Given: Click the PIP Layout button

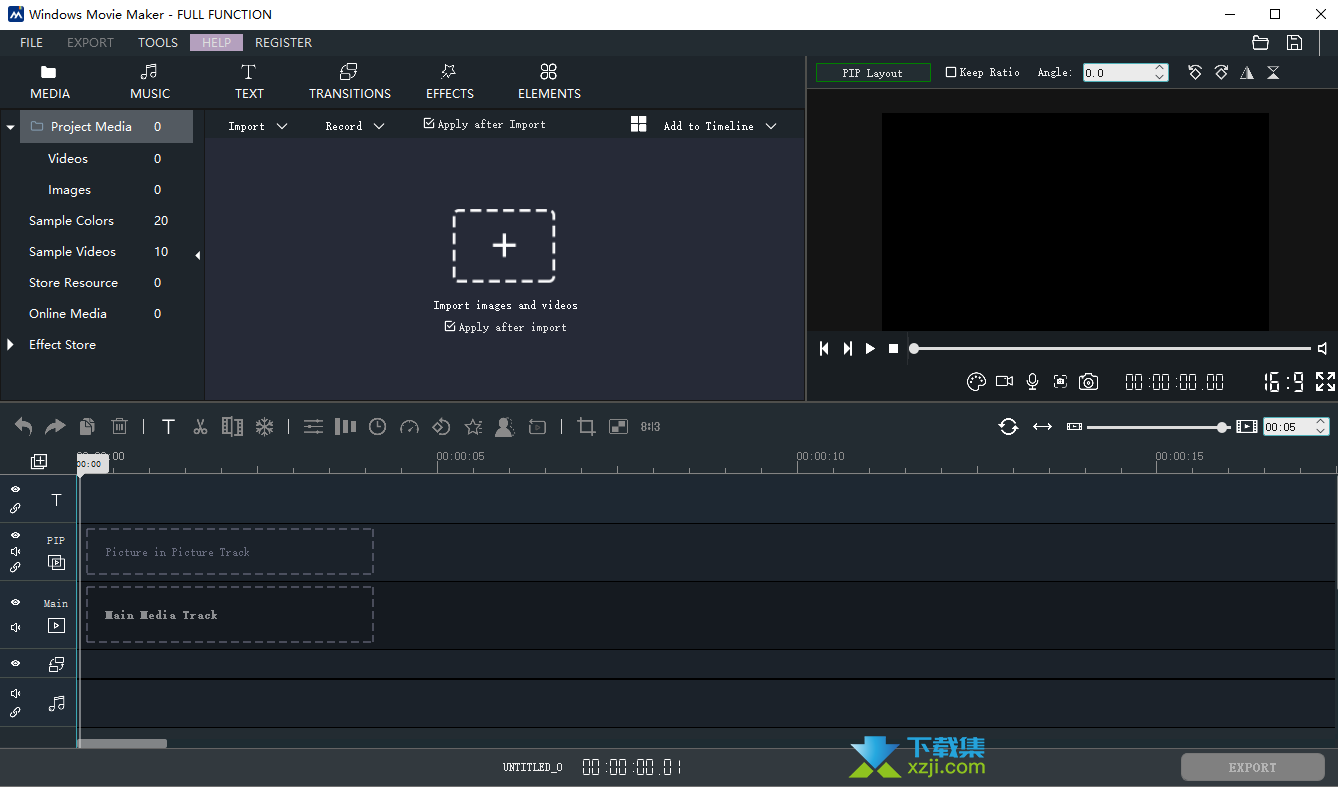Looking at the screenshot, I should tap(873, 72).
